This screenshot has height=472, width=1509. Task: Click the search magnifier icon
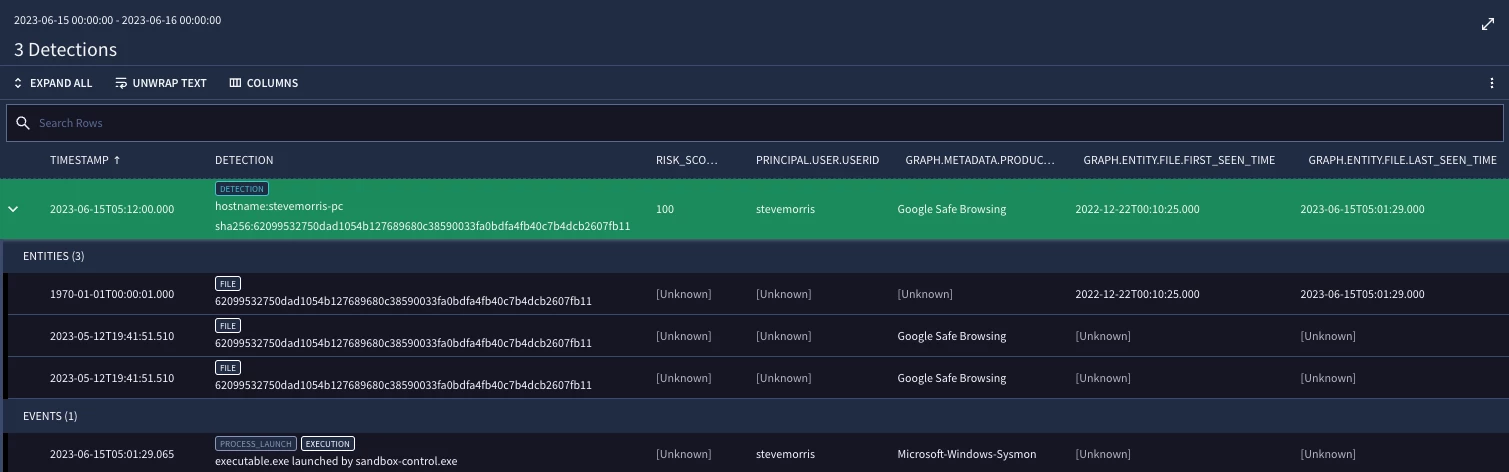(23, 123)
